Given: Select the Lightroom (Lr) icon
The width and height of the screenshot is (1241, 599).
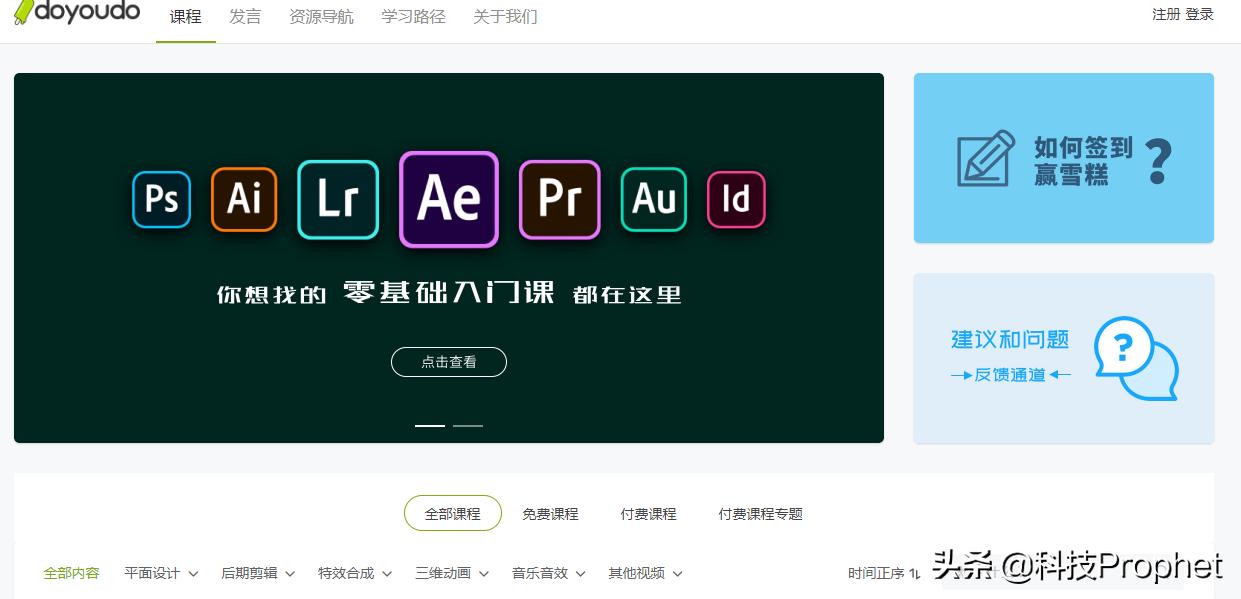Looking at the screenshot, I should (337, 199).
